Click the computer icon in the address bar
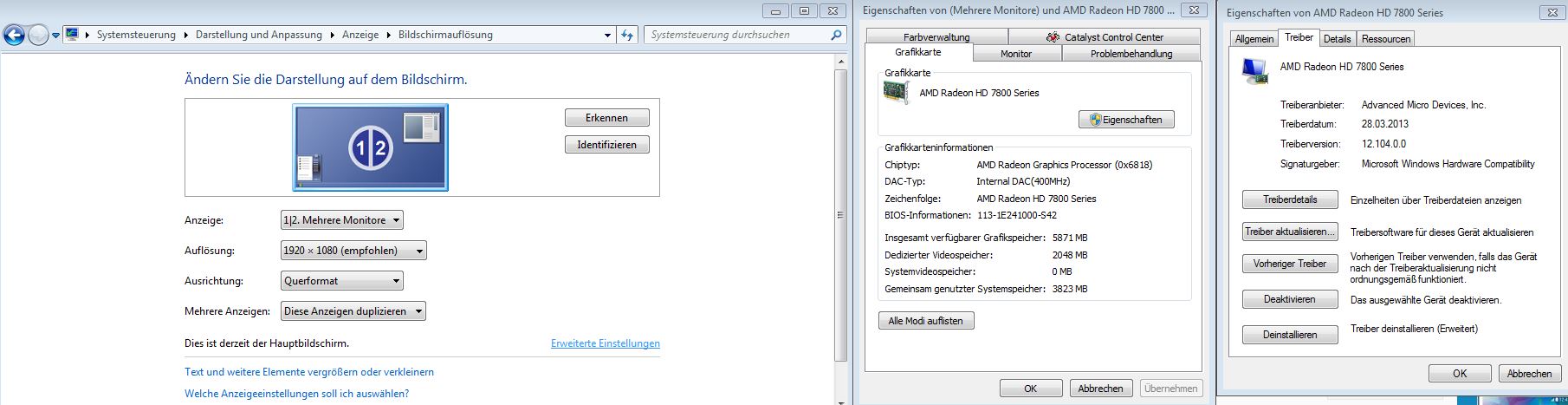This screenshot has height=405, width=1568. point(72,35)
